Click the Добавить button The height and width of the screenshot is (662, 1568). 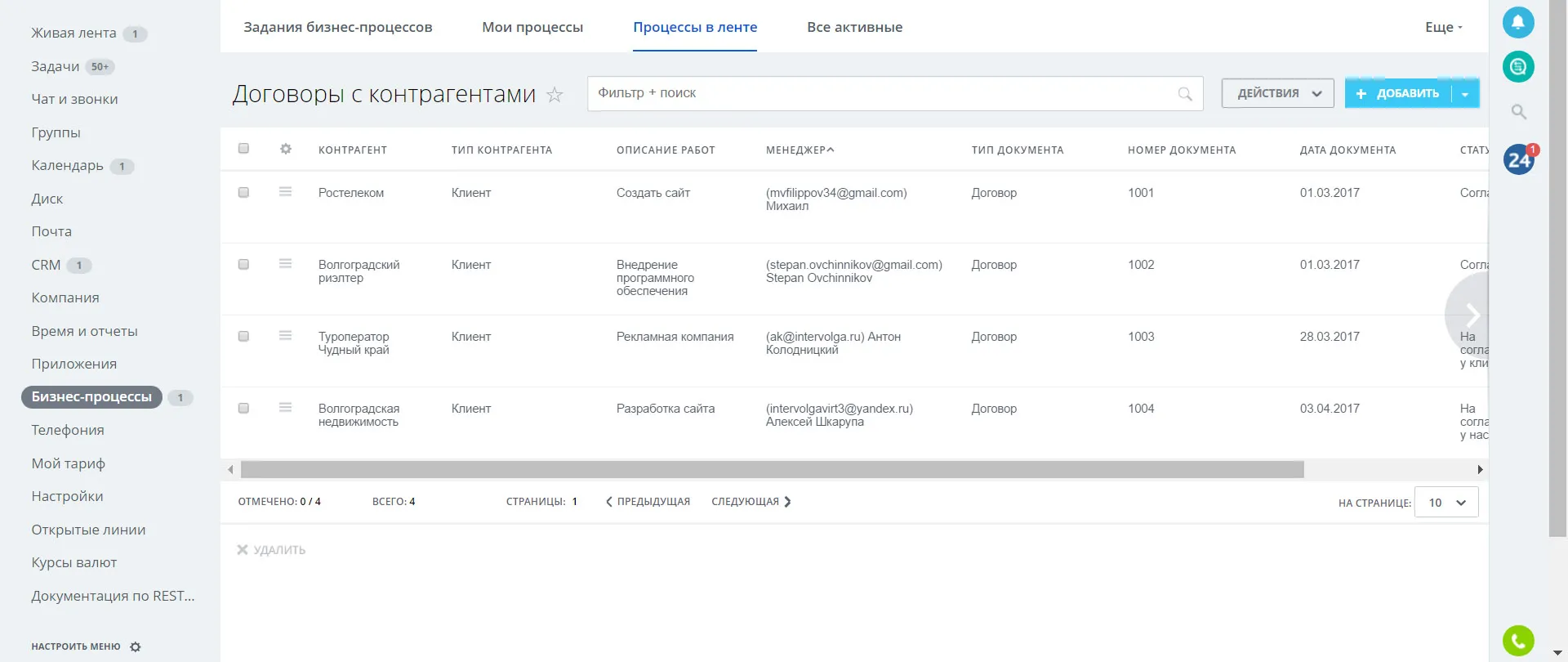pos(1398,94)
